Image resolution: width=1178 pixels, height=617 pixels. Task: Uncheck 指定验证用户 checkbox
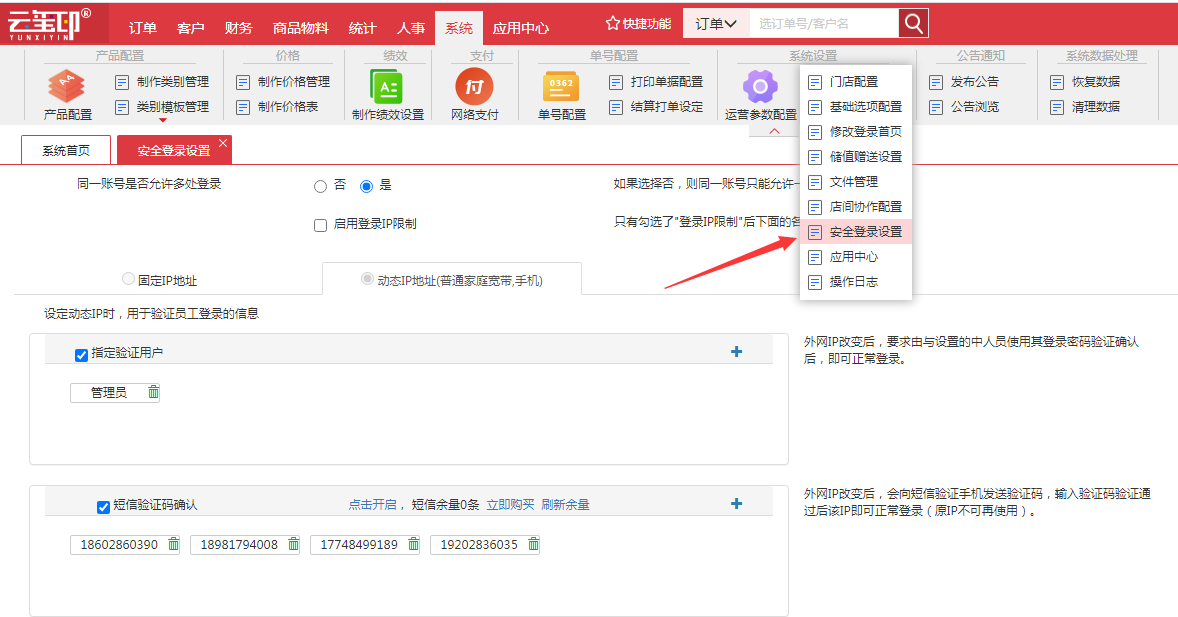81,355
